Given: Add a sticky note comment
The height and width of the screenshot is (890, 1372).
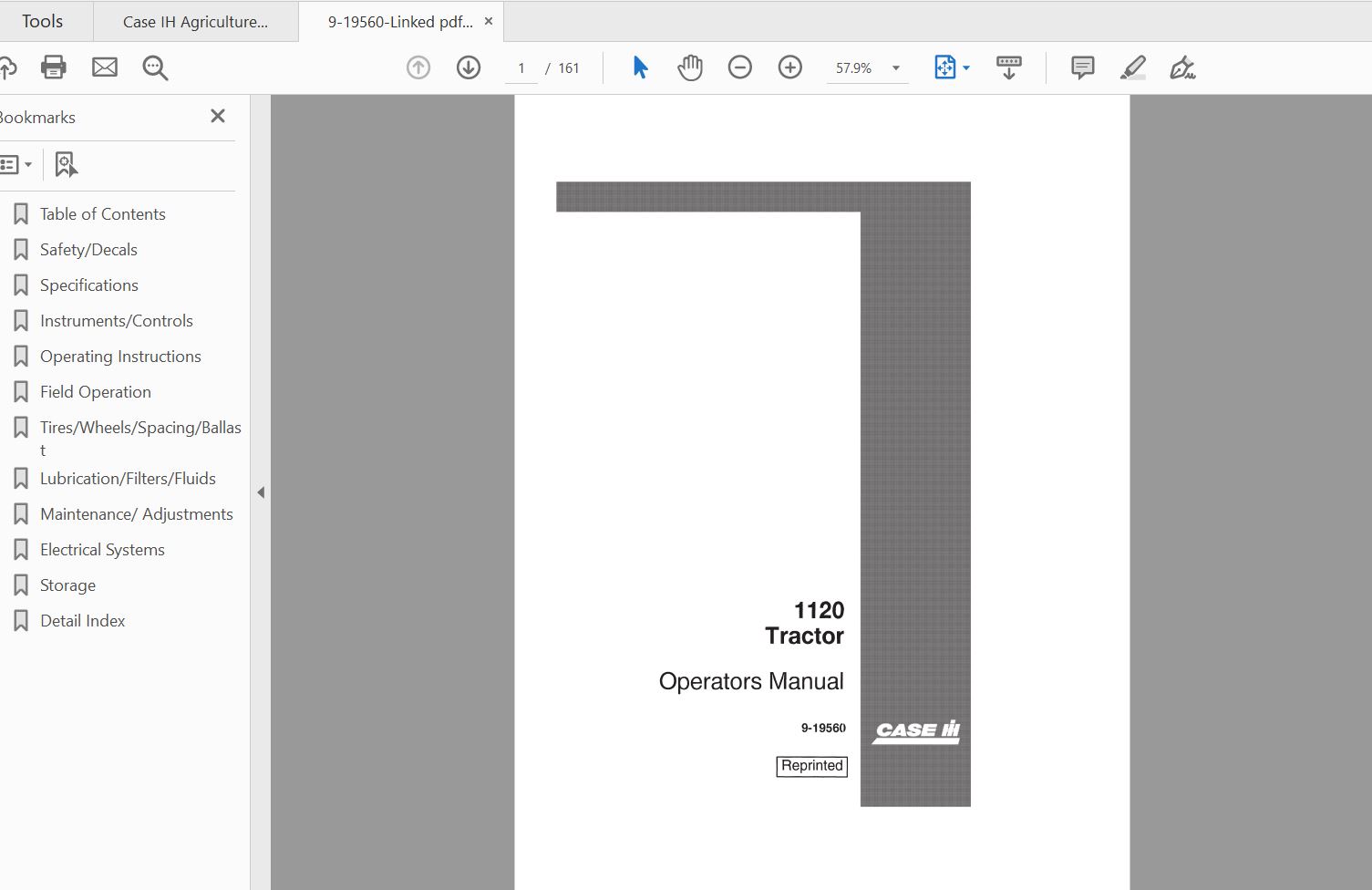Looking at the screenshot, I should 1083,67.
